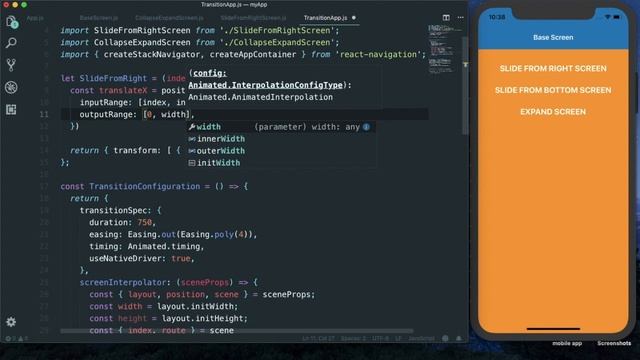This screenshot has height=360, width=640.
Task: Click 'createStackNavigator' in import line
Action: click(x=152, y=54)
